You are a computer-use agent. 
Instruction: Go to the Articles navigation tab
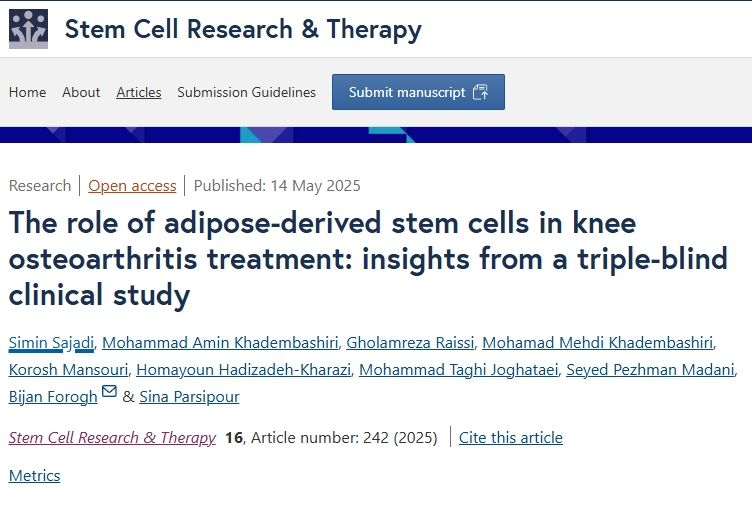point(139,92)
